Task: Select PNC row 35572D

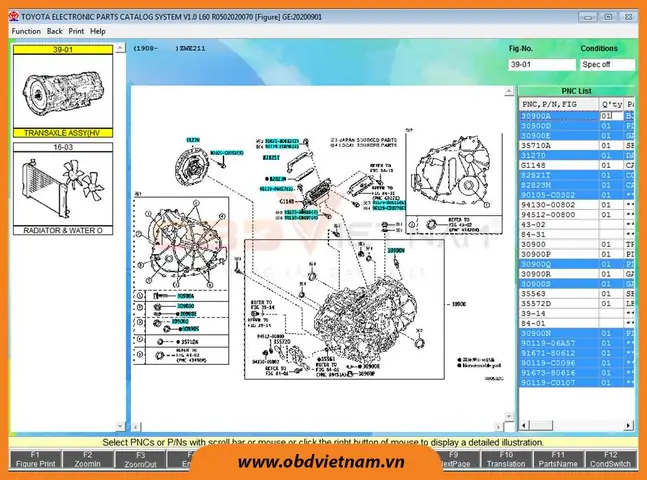Action: tap(577, 304)
